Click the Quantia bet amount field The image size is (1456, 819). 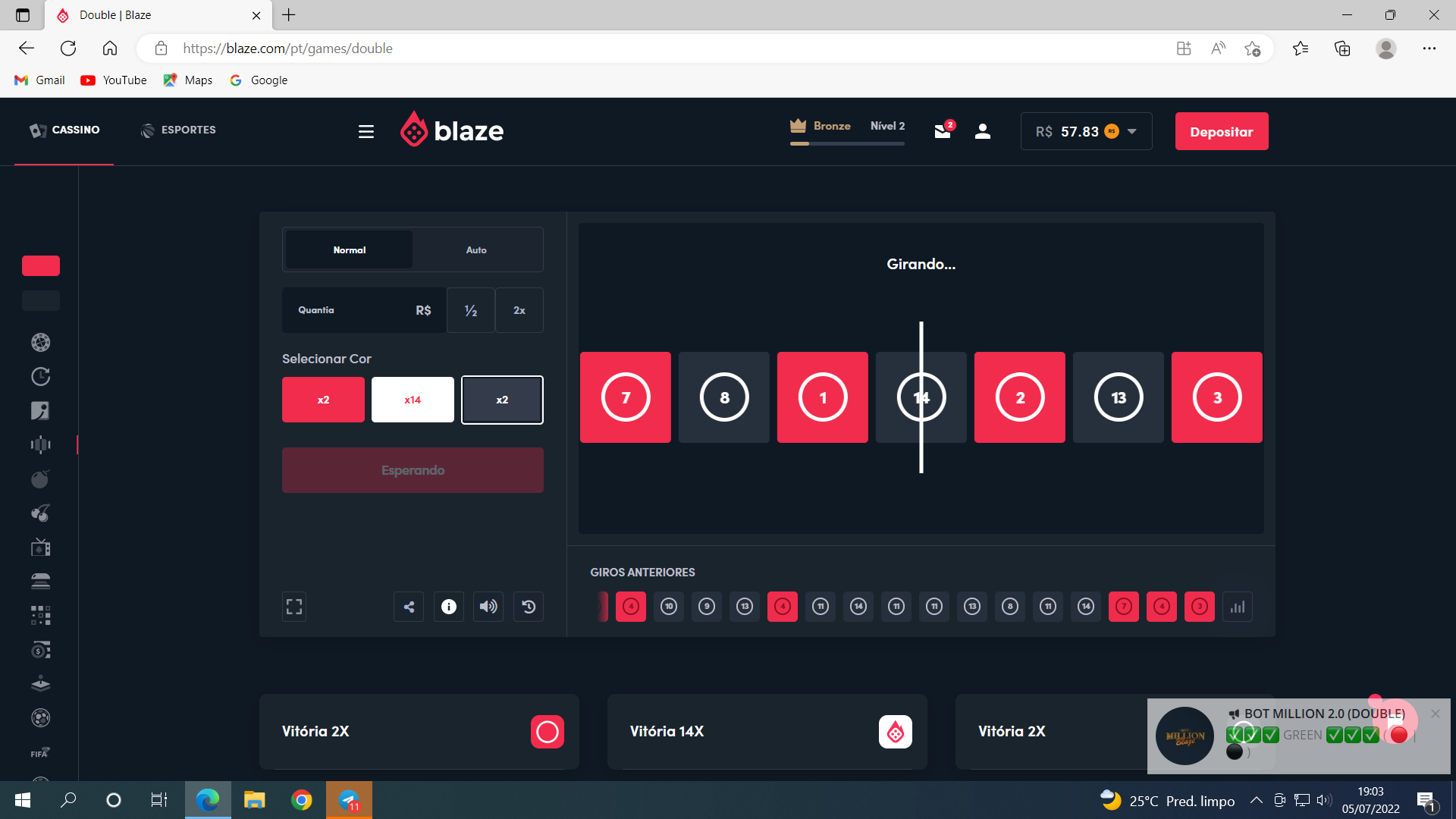tap(364, 310)
